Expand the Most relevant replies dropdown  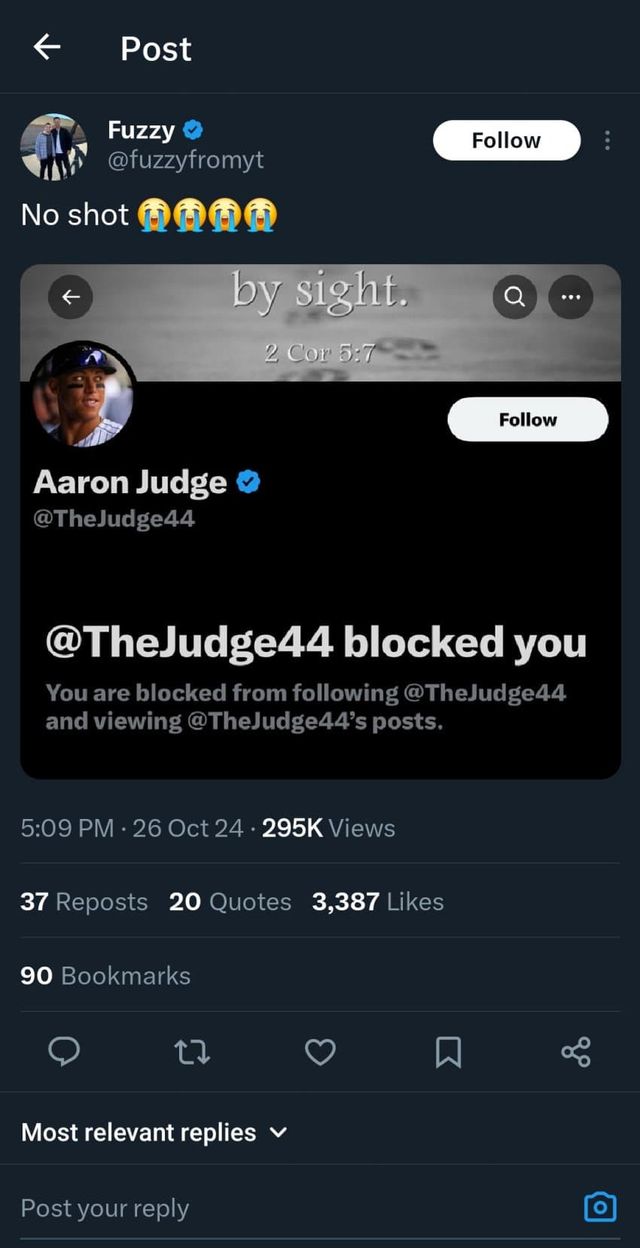pos(155,1133)
